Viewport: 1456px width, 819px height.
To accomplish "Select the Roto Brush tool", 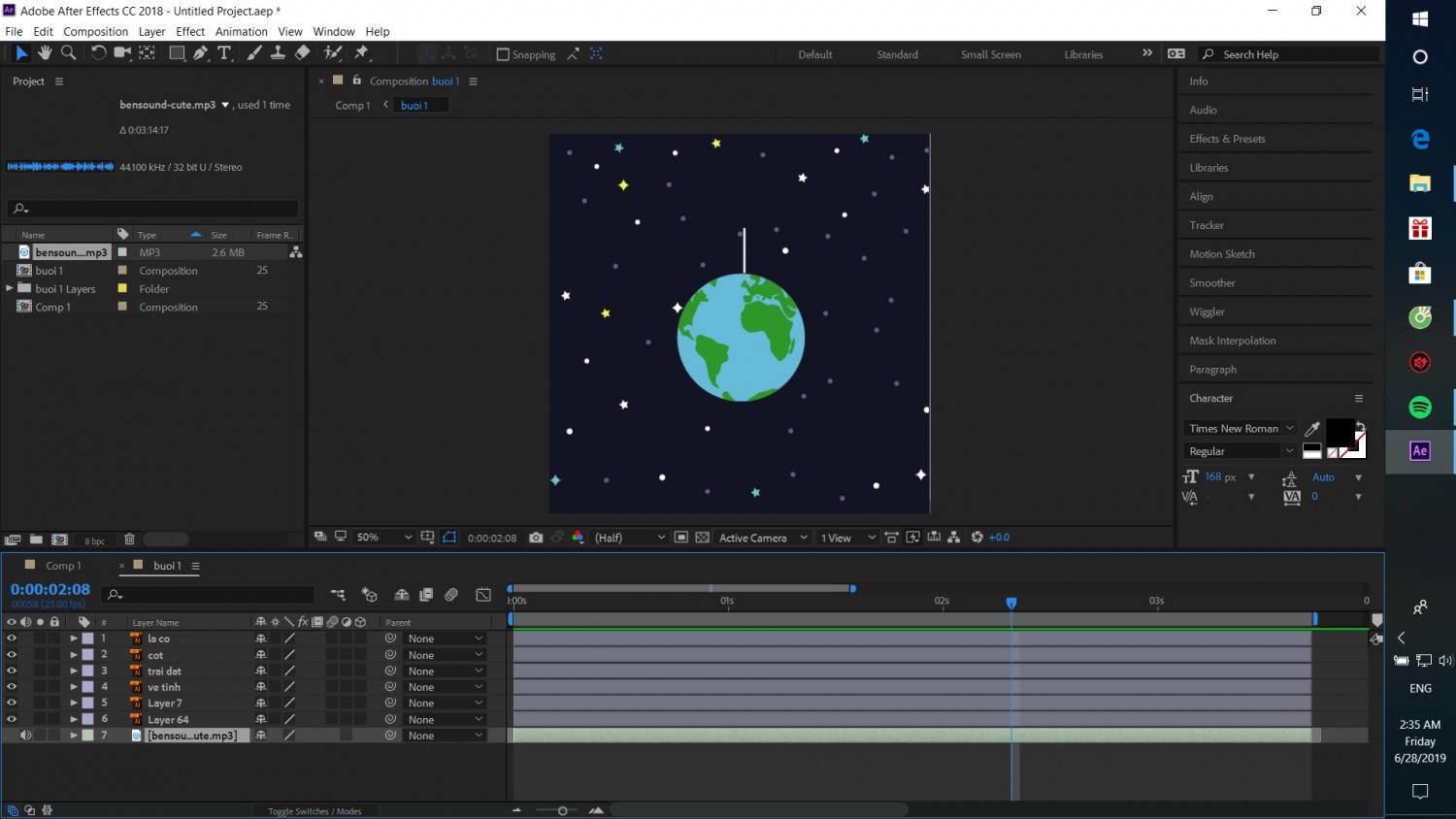I will pyautogui.click(x=333, y=53).
